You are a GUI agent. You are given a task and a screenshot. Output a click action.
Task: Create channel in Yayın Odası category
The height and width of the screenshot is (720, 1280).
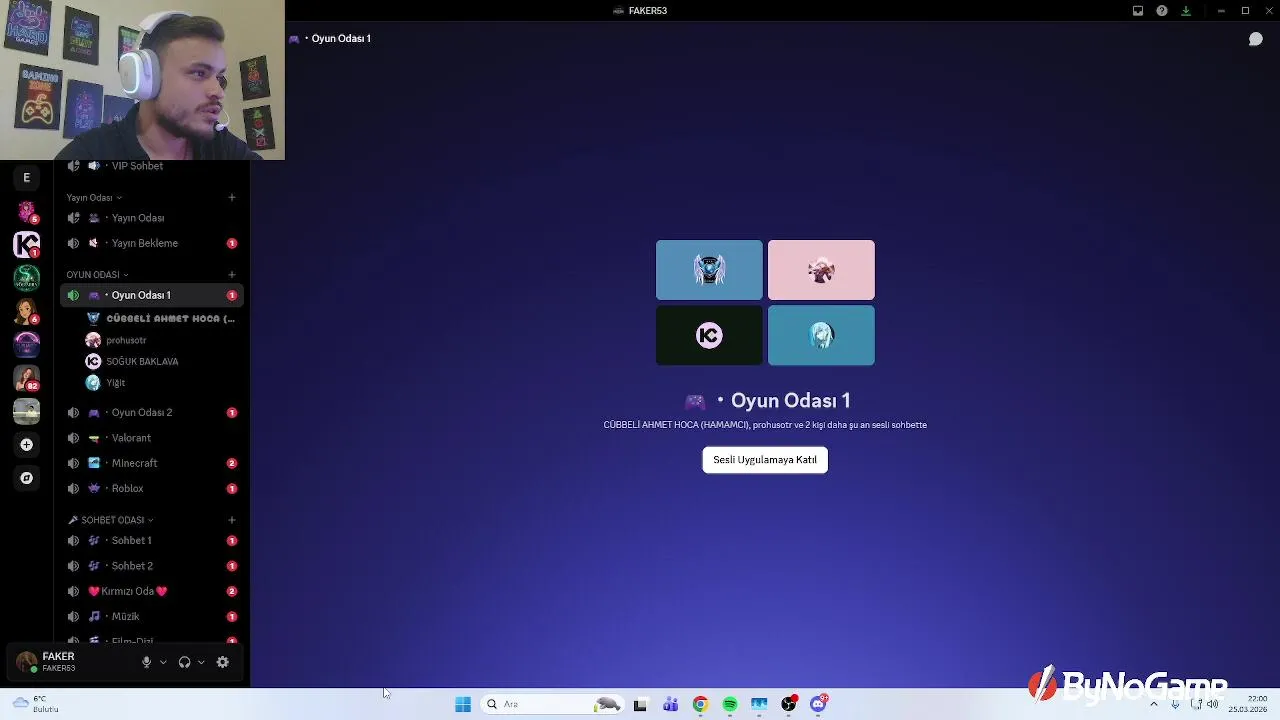pyautogui.click(x=232, y=197)
